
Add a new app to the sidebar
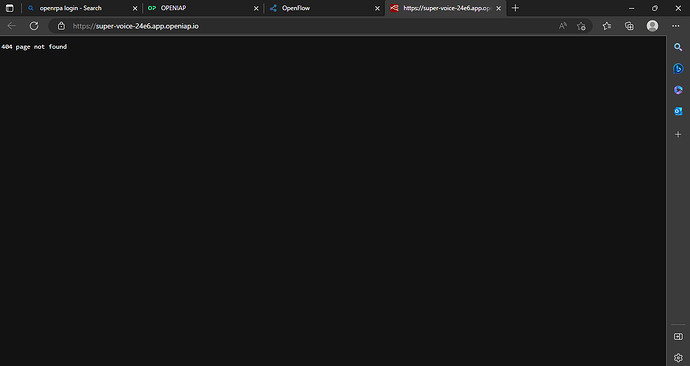coord(678,134)
